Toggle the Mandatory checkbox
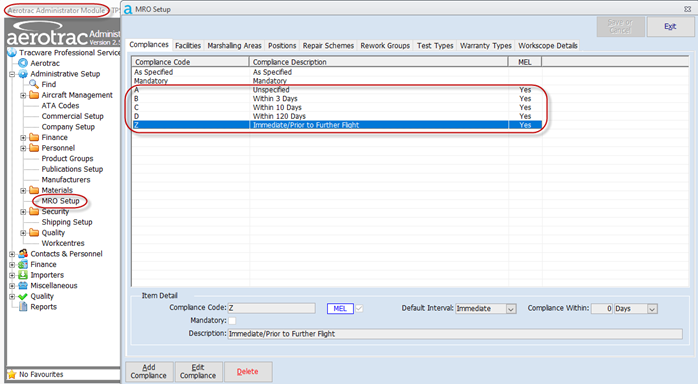 click(x=232, y=320)
